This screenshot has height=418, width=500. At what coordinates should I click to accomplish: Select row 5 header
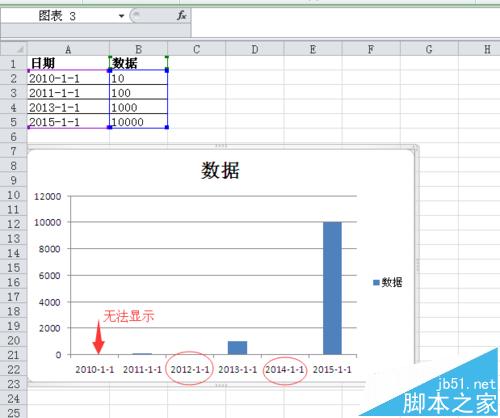(13, 122)
